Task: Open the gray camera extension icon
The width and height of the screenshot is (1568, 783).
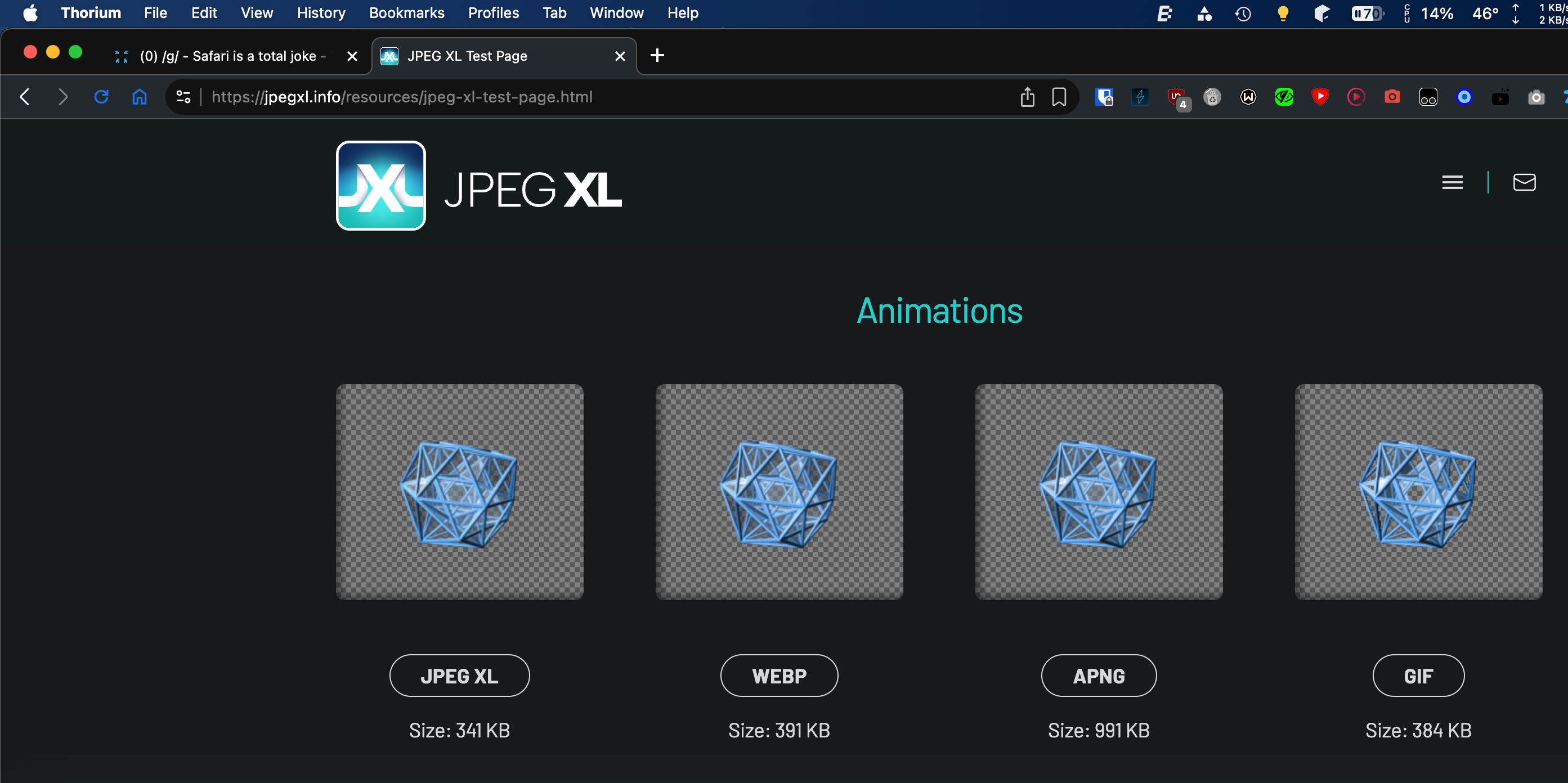Action: click(1536, 97)
